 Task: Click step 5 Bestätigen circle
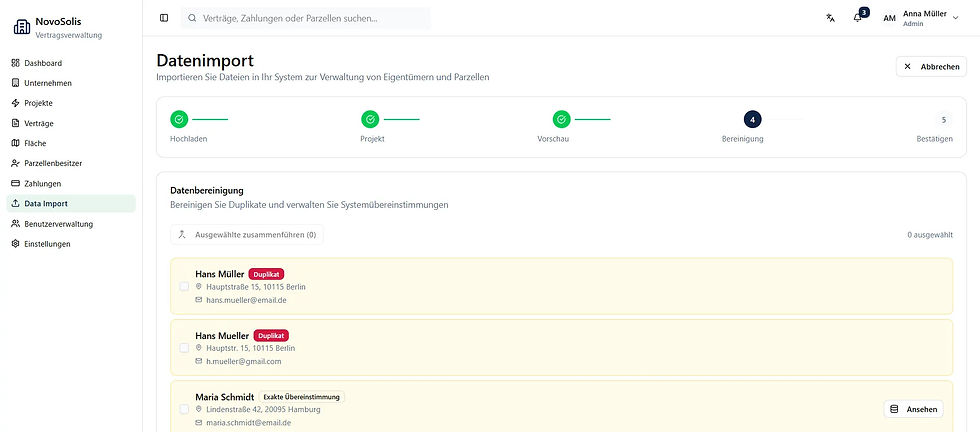click(x=944, y=119)
